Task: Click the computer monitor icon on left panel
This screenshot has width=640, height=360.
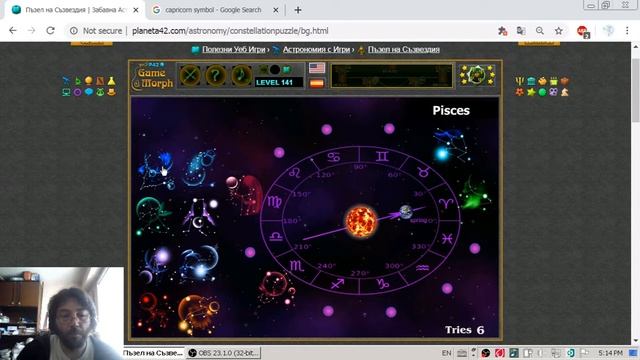Action: (x=66, y=92)
